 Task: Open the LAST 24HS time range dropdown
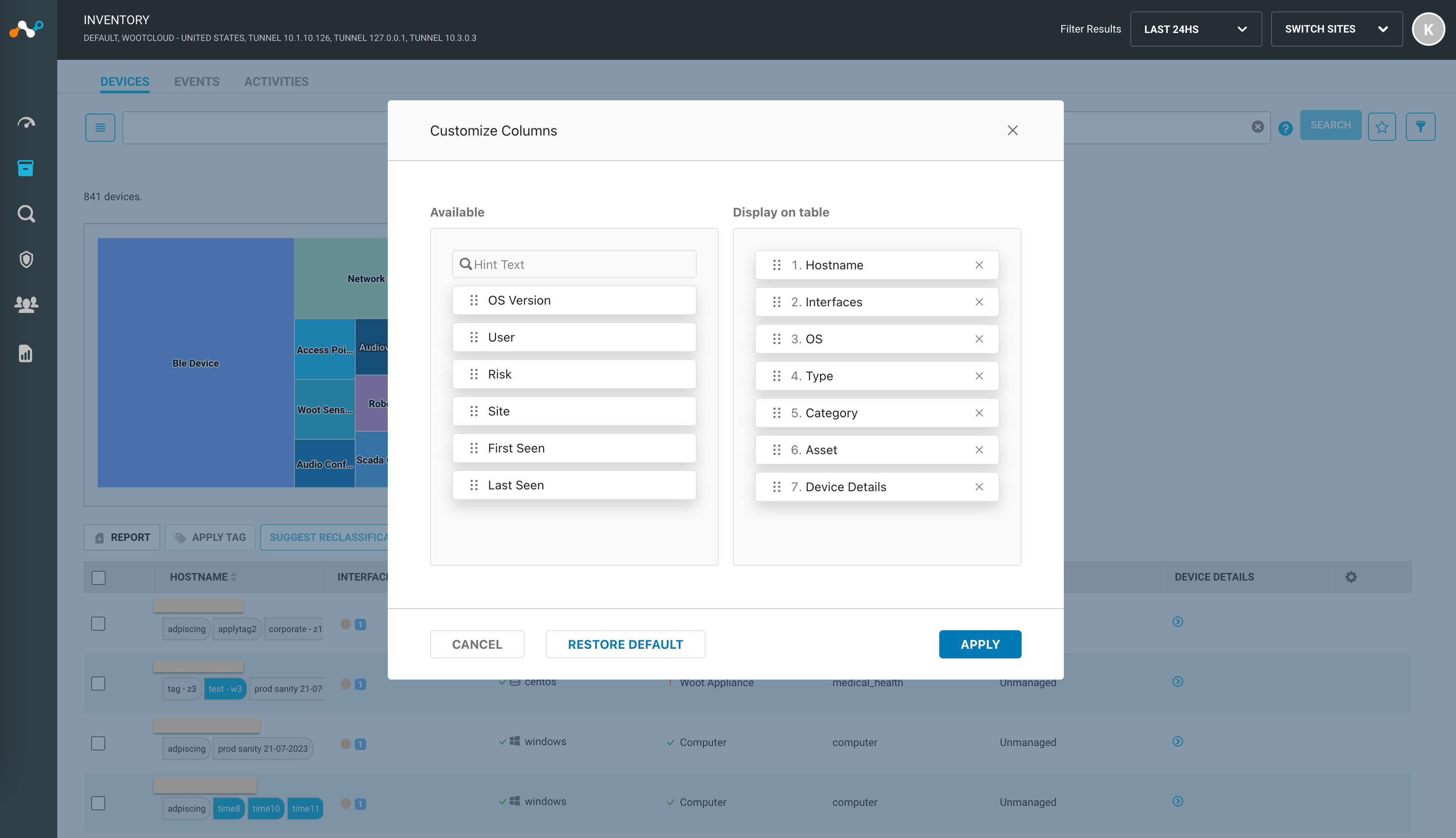[1195, 29]
